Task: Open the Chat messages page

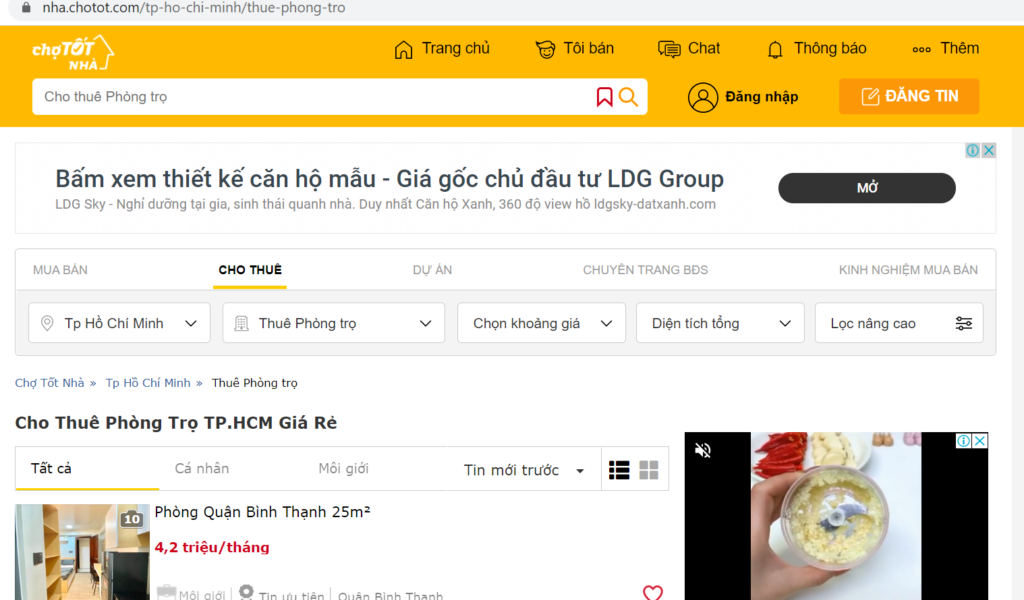Action: (689, 49)
